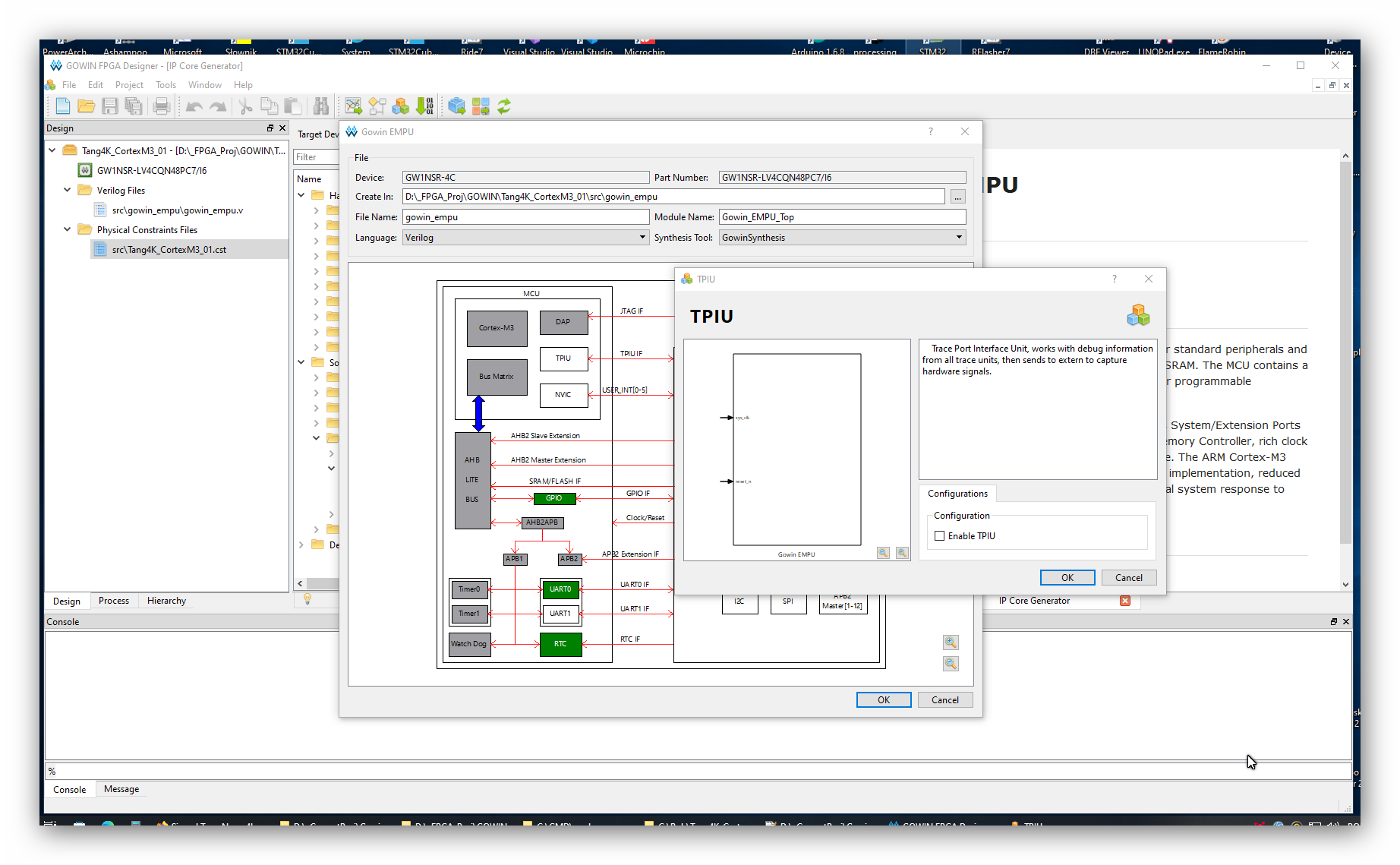Click the New file toolbar icon
The width and height of the screenshot is (1400, 865).
(x=63, y=106)
